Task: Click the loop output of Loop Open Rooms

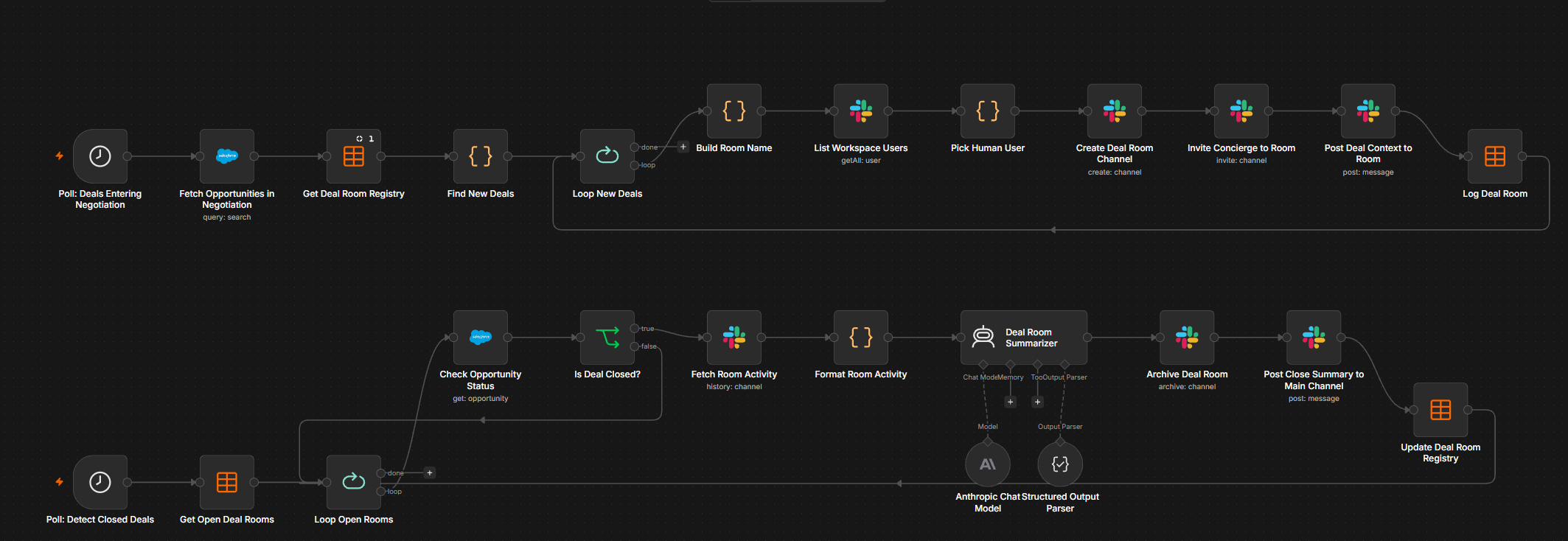Action: pos(381,492)
